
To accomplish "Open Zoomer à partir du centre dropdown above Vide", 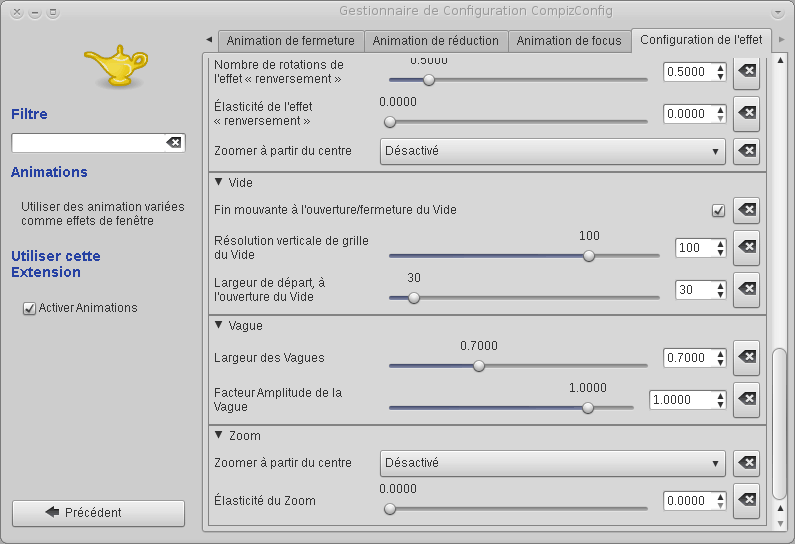I will tap(553, 151).
